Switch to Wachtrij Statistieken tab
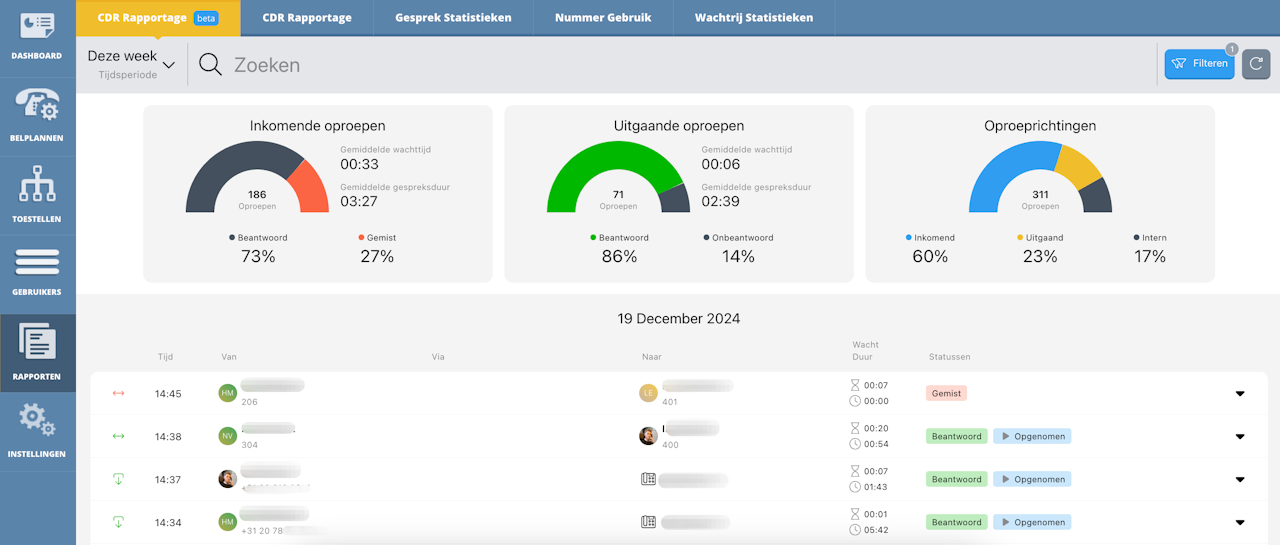This screenshot has height=545, width=1280. pyautogui.click(x=753, y=18)
